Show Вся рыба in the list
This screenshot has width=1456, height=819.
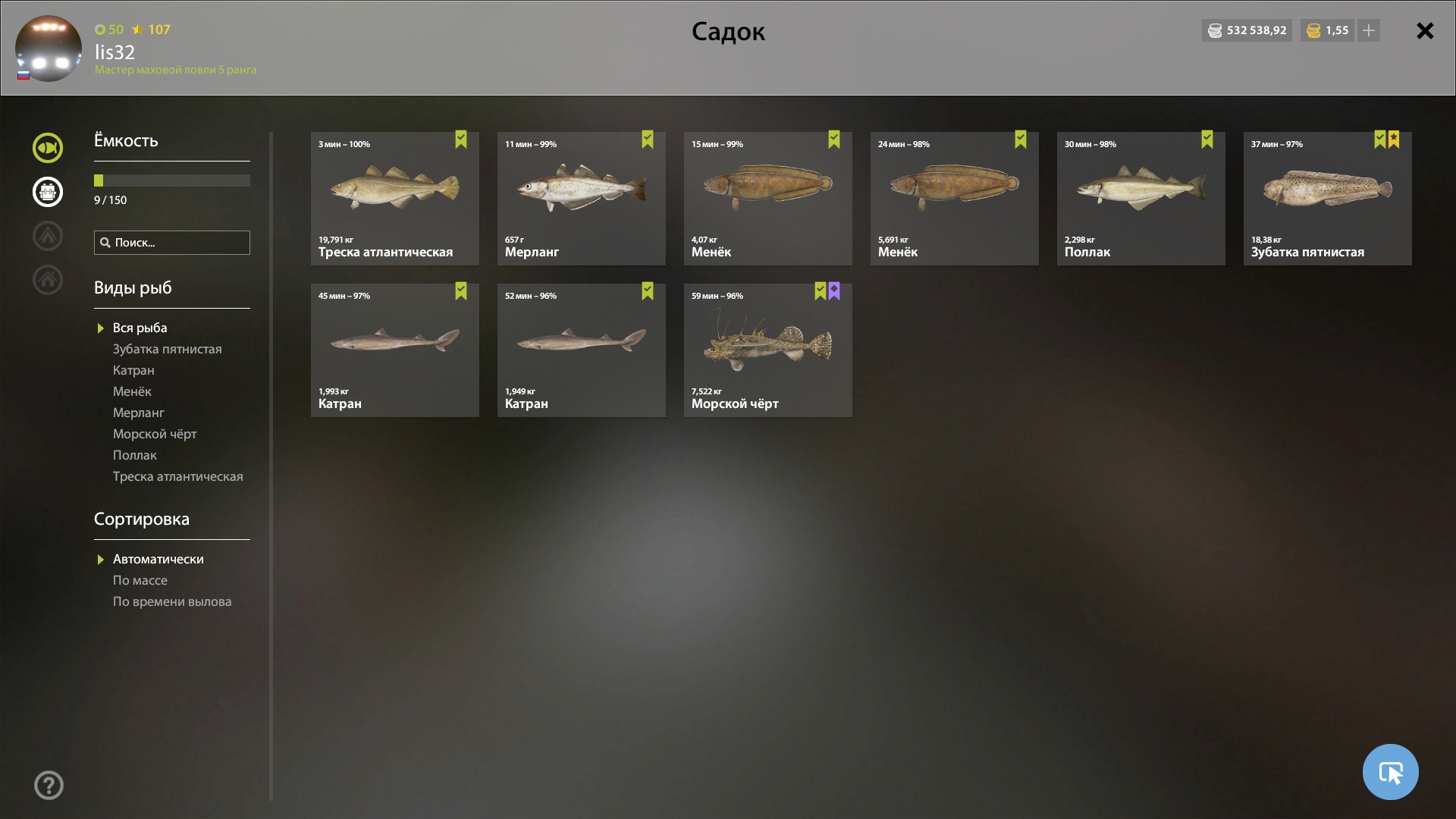140,328
